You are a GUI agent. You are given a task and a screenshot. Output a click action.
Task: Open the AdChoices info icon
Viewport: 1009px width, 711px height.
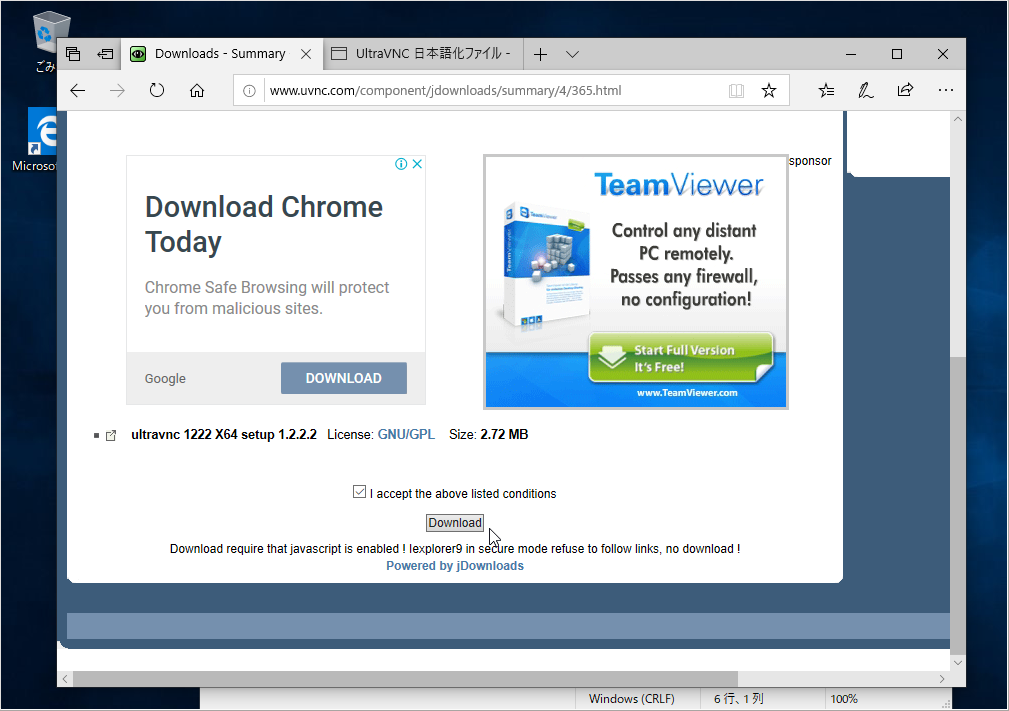click(401, 164)
